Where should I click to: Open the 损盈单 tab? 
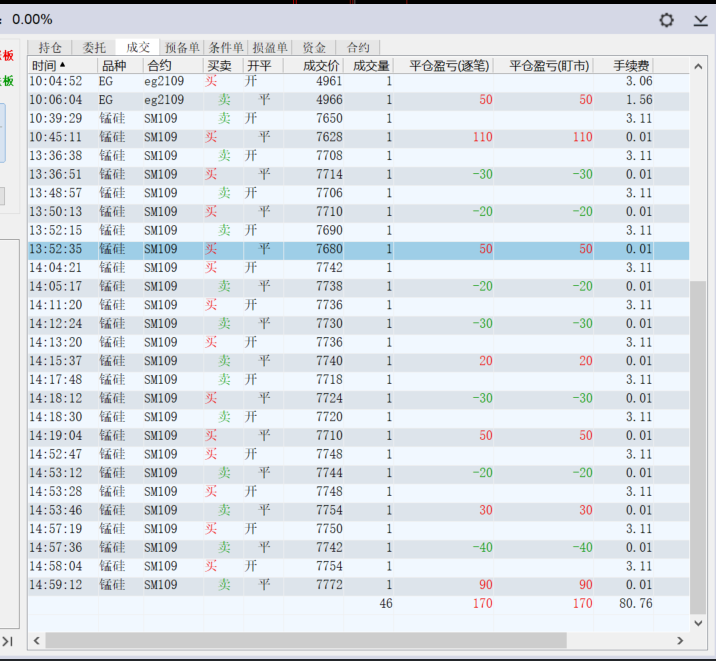pos(270,47)
